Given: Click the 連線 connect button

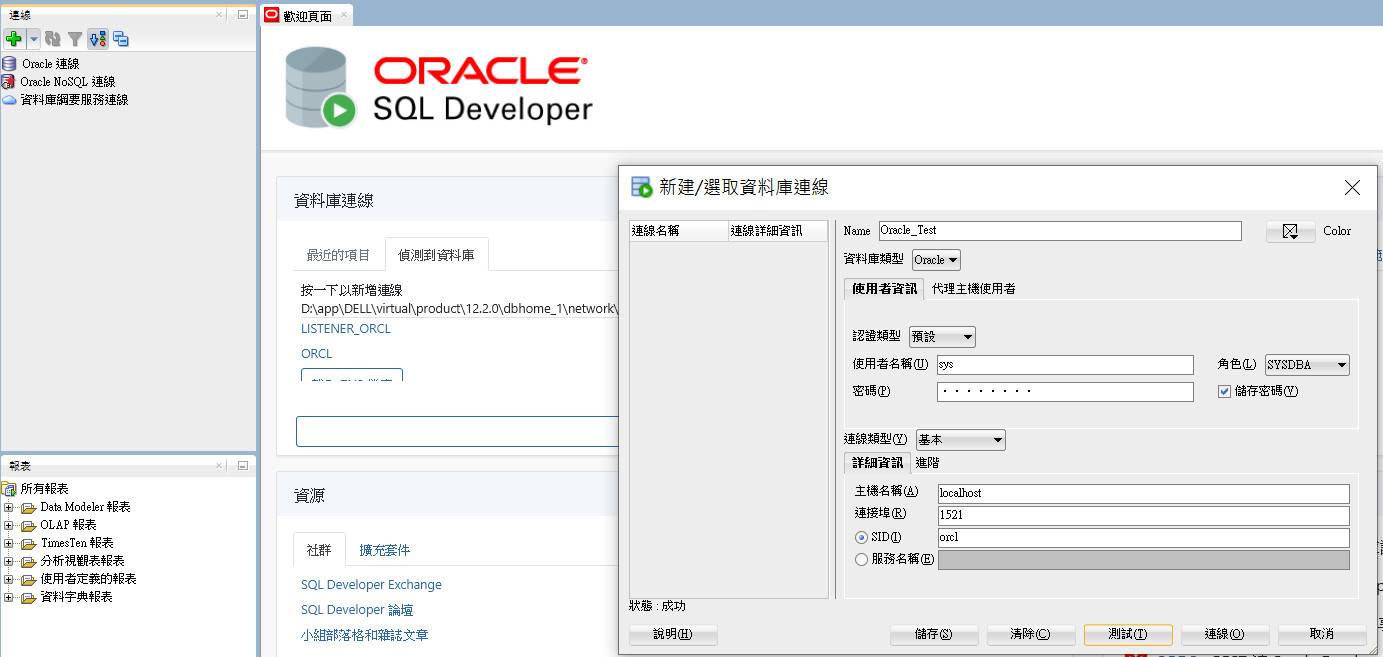Looking at the screenshot, I should click(1225, 635).
